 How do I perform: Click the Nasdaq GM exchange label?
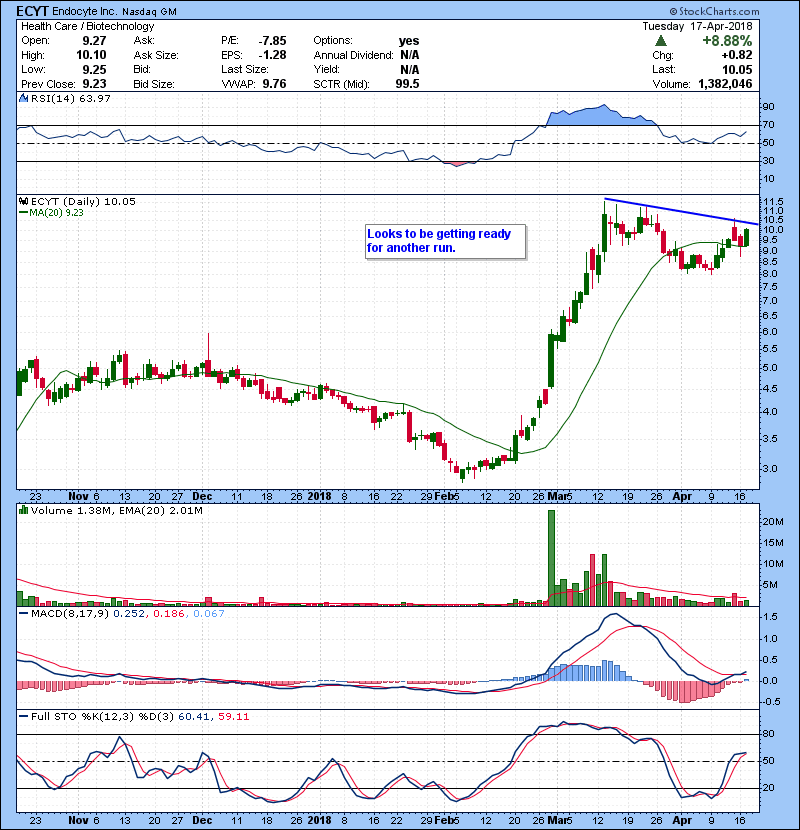coord(149,12)
